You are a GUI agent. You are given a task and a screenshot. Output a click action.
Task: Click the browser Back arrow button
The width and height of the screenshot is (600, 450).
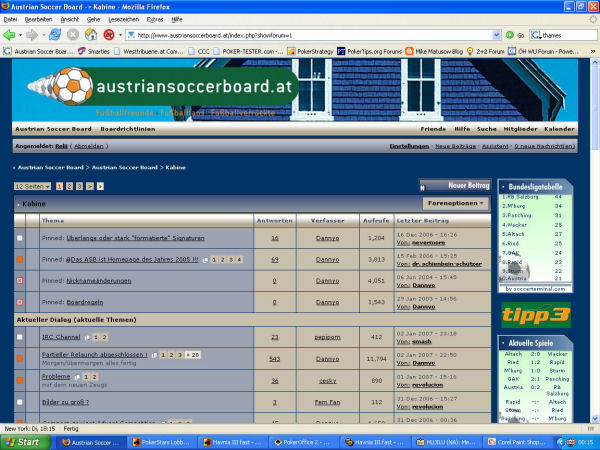point(12,34)
